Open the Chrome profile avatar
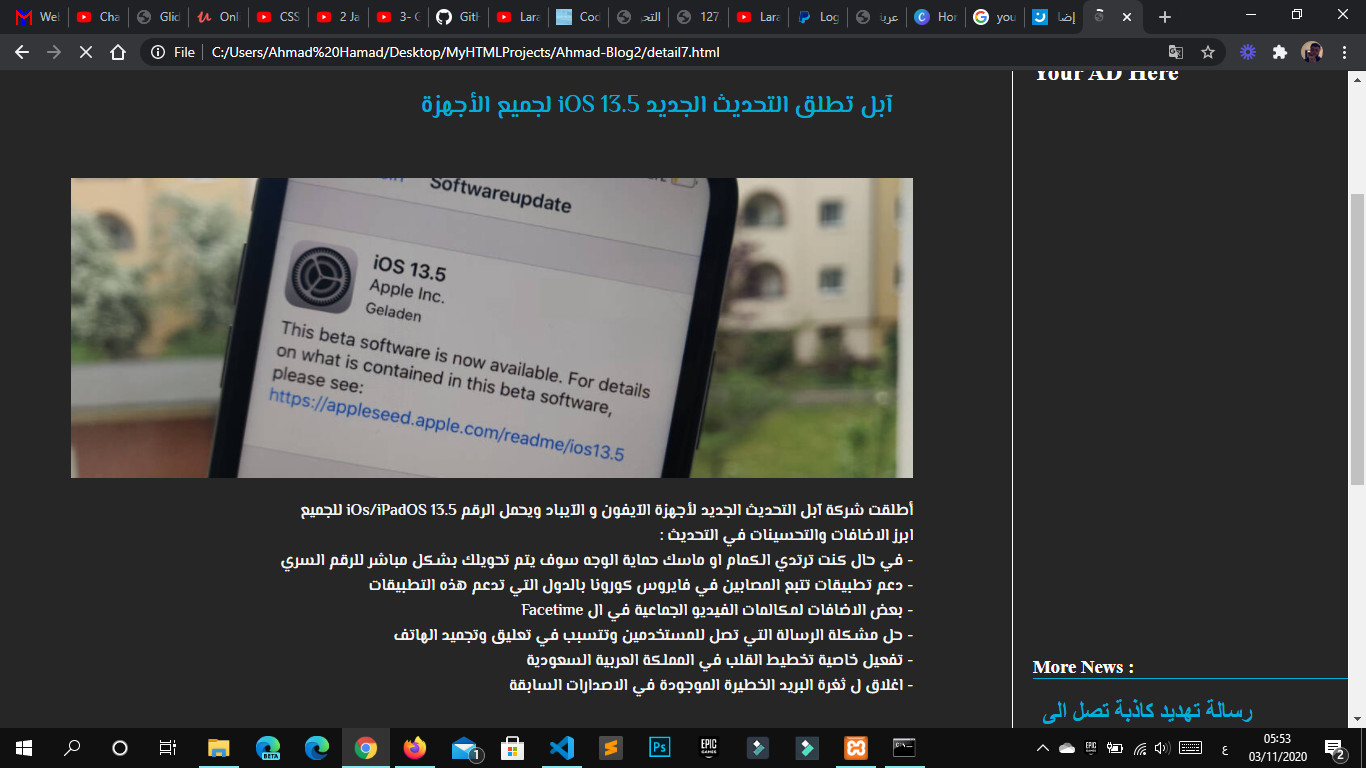 pos(1312,52)
